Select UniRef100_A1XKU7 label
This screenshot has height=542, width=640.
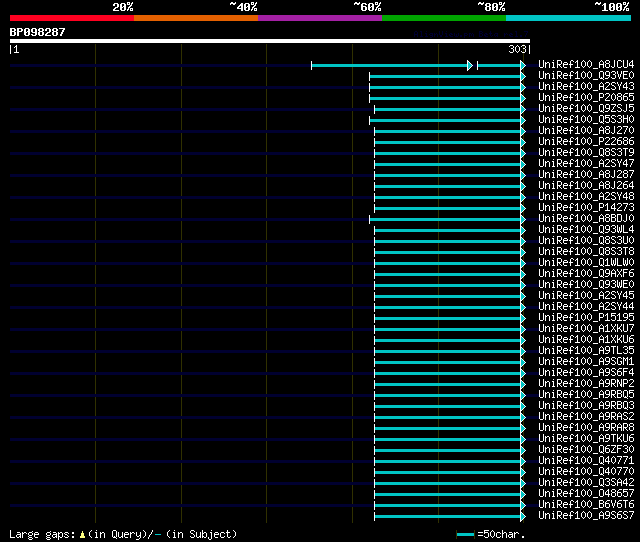[586, 329]
